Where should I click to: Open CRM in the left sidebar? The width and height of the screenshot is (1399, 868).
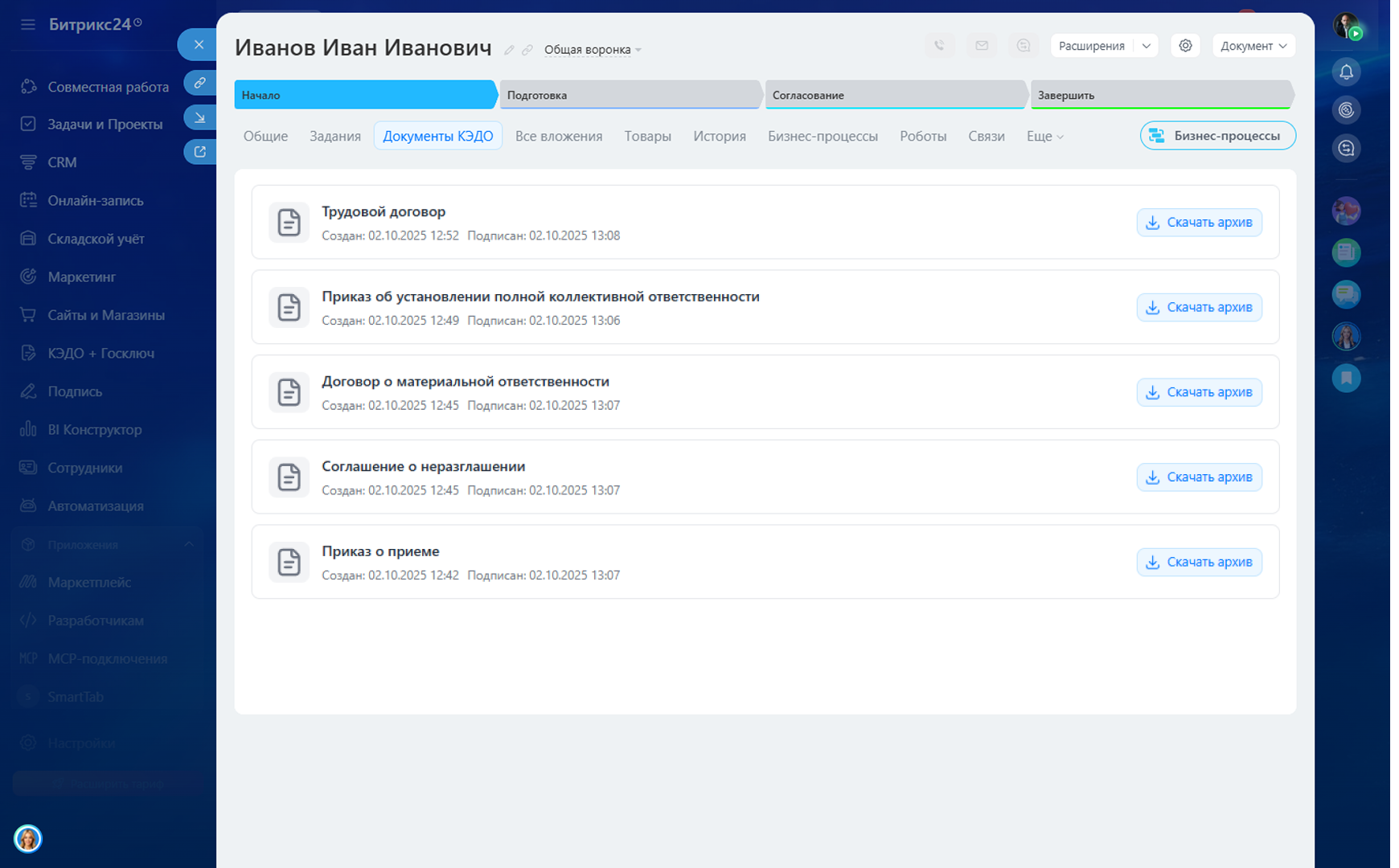click(x=62, y=162)
